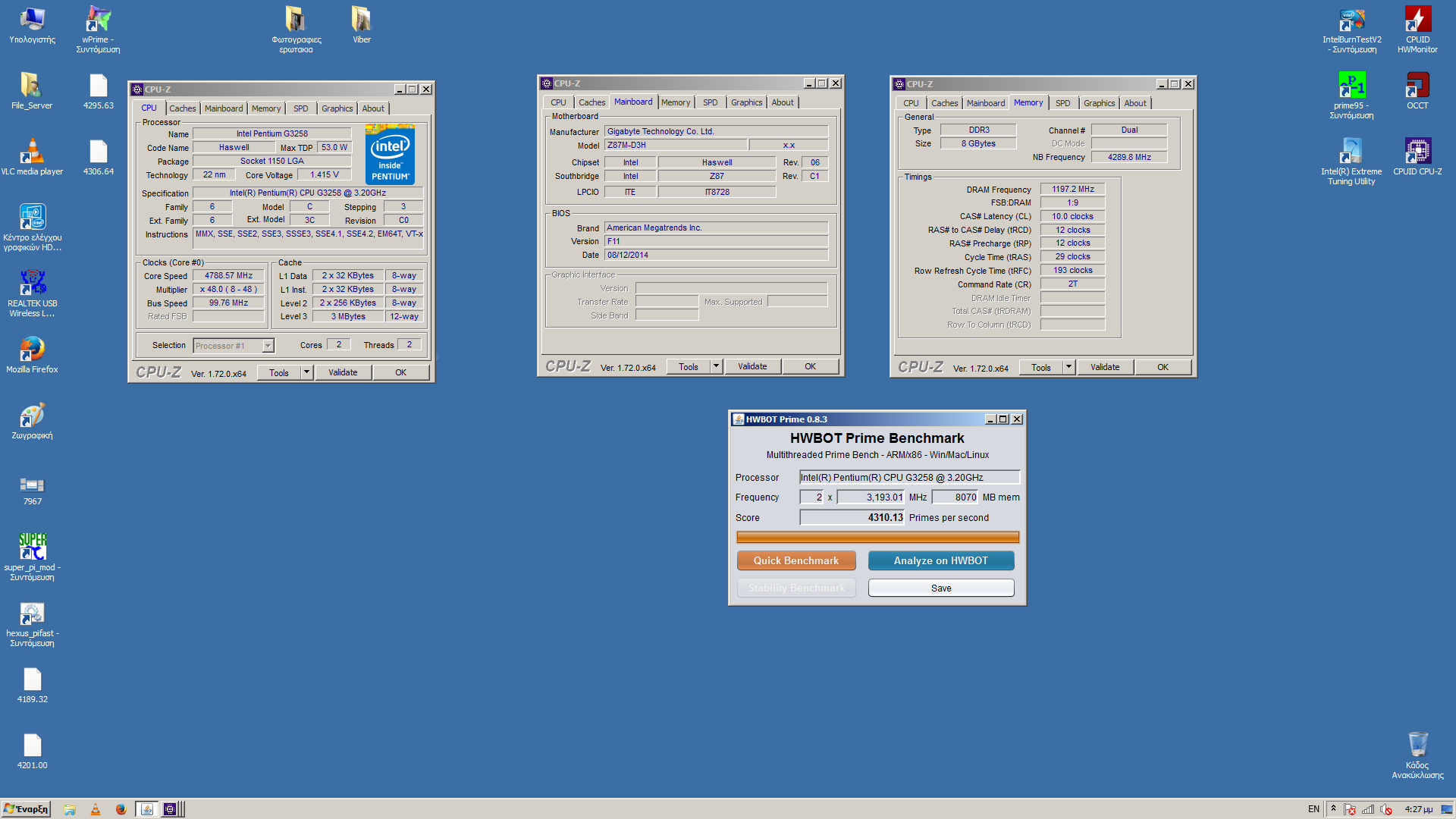Select Graphics tab in left CPU-Z window
This screenshot has height=819, width=1456.
coord(337,108)
